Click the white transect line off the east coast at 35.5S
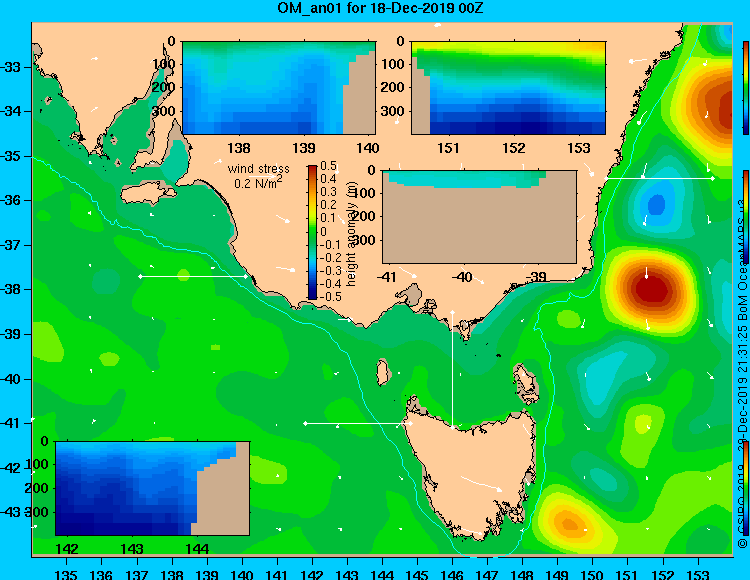Viewport: 750px width, 580px height. (660, 178)
